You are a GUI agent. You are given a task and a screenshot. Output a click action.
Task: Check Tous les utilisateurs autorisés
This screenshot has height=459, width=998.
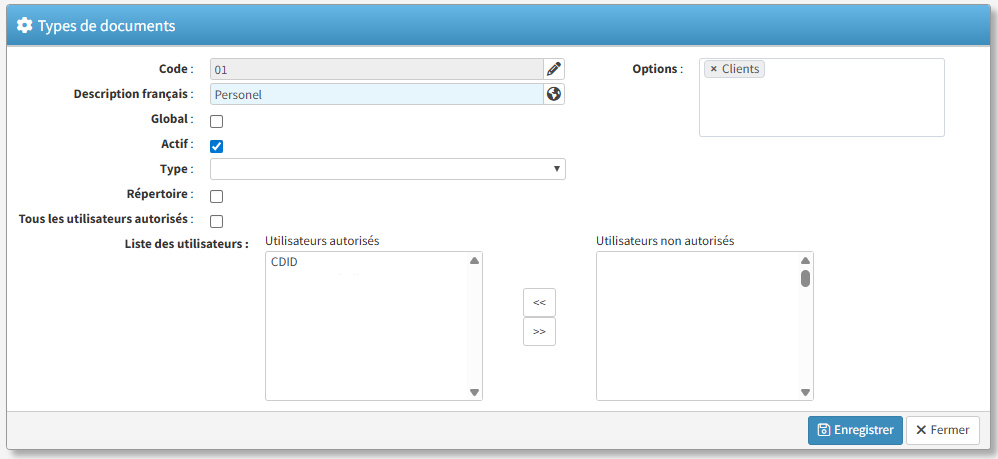coord(216,221)
